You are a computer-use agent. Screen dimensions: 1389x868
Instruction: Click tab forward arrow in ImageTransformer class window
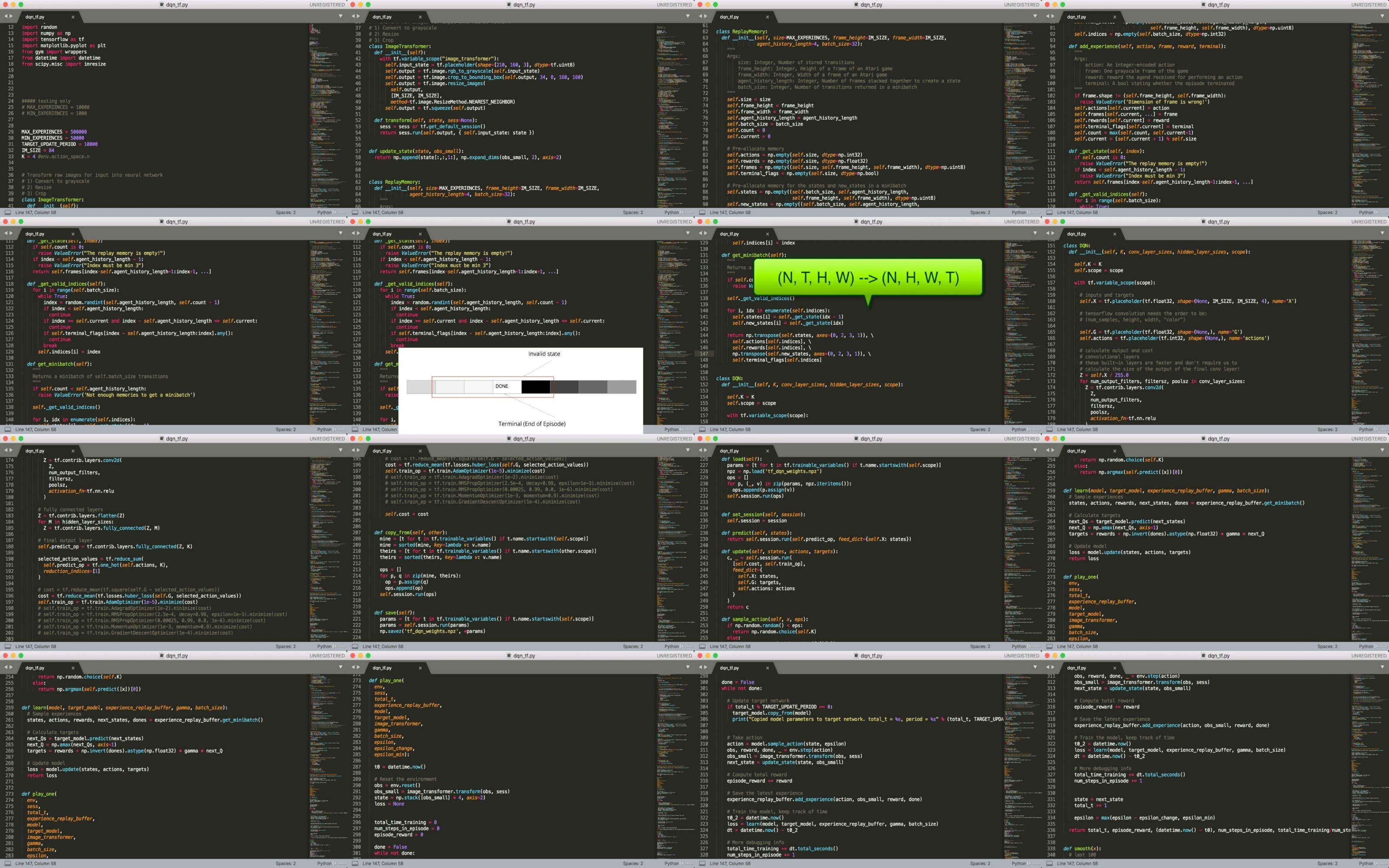point(359,16)
